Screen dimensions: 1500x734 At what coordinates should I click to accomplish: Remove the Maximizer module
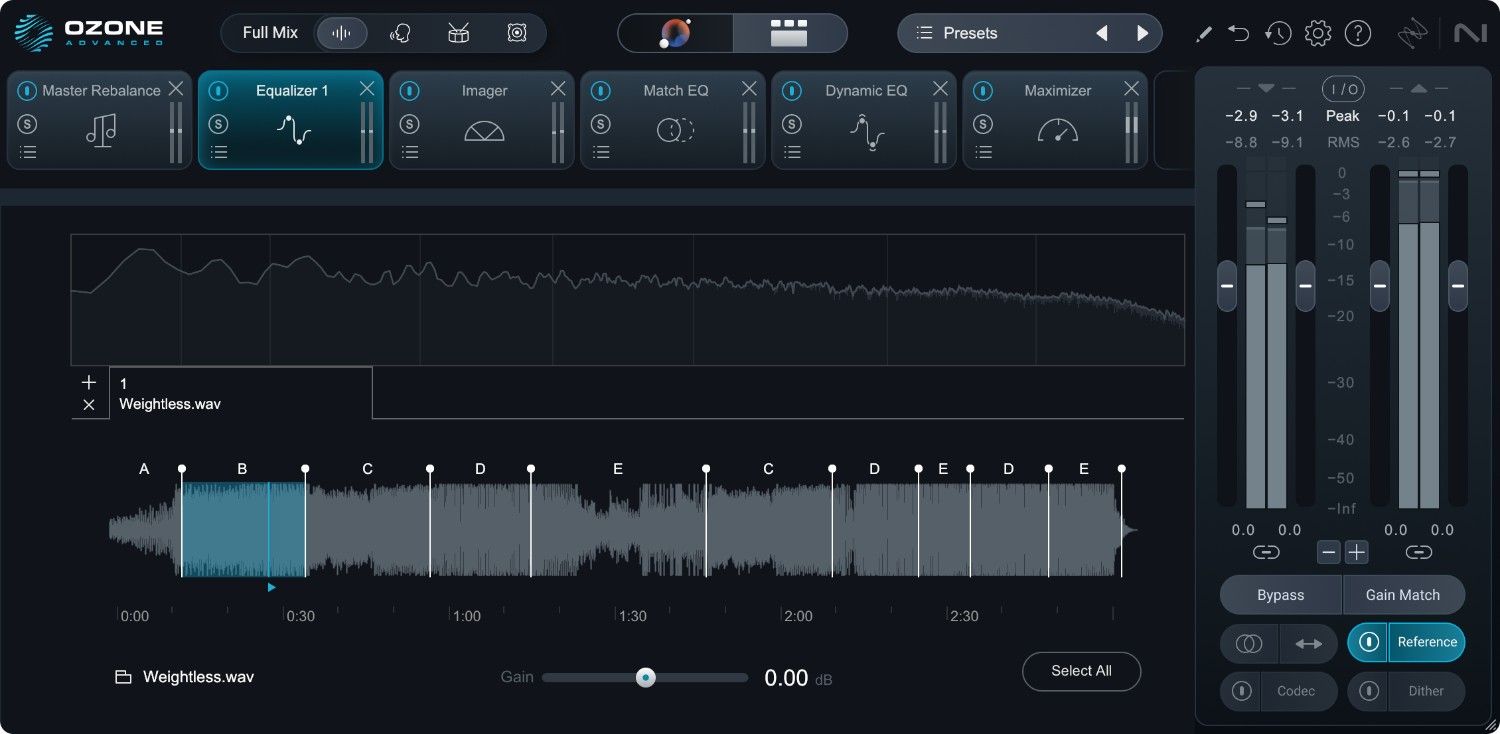(1131, 89)
